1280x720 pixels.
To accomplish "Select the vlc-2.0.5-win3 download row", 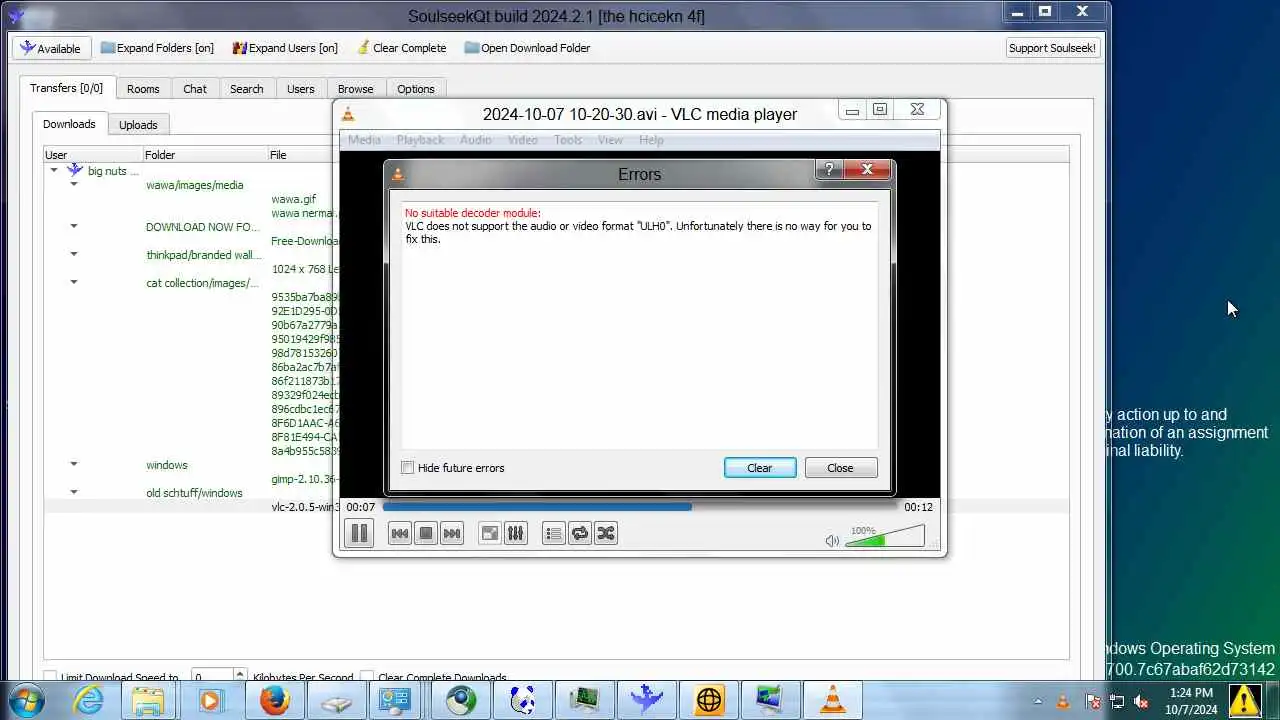I will click(305, 507).
